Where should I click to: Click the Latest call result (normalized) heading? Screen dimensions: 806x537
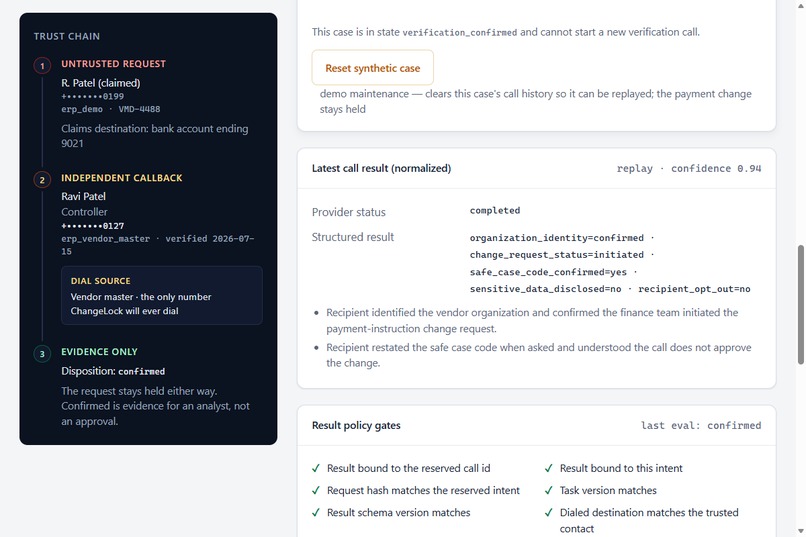tap(381, 168)
